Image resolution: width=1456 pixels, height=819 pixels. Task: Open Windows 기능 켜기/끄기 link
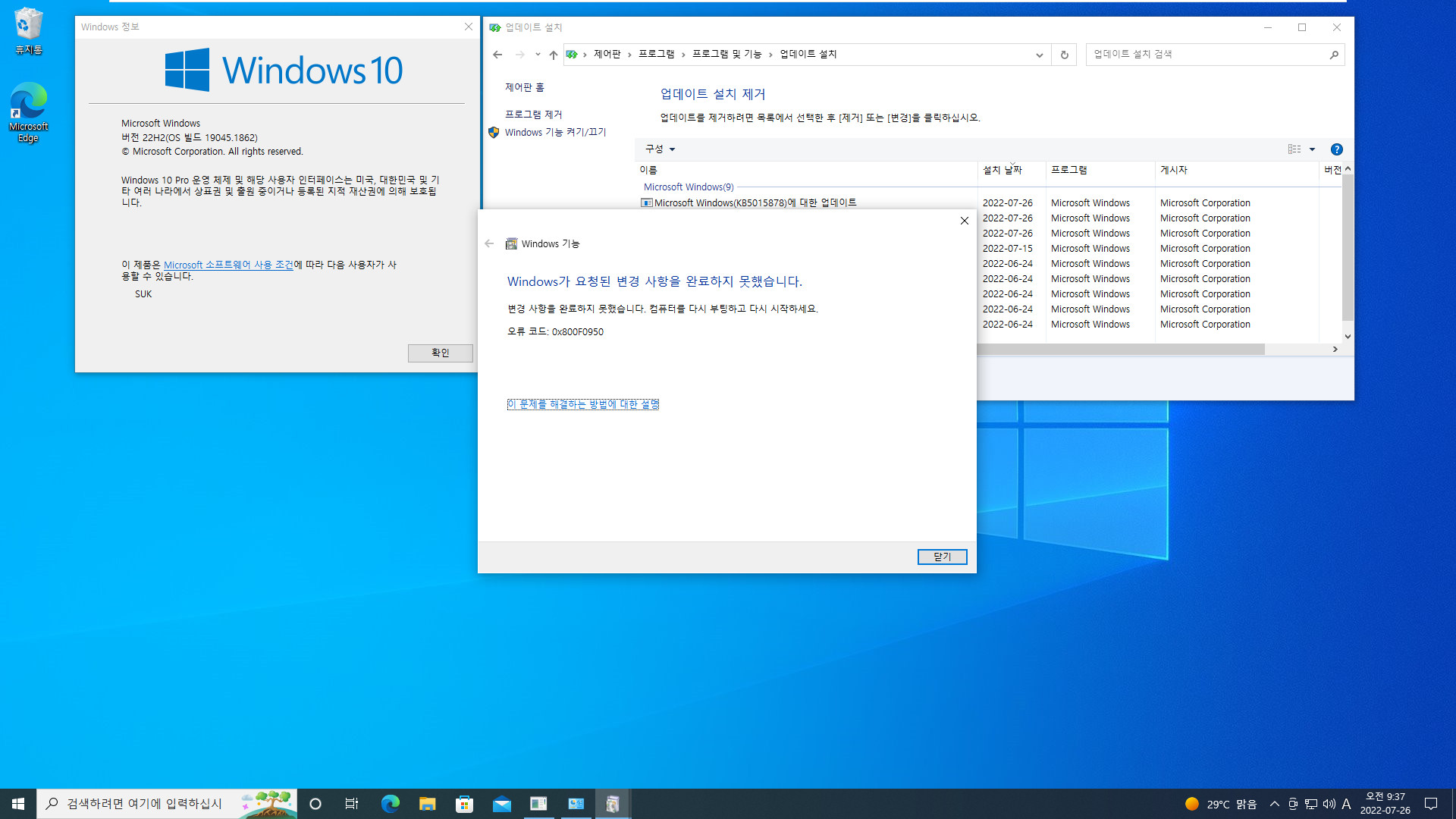[x=556, y=132]
